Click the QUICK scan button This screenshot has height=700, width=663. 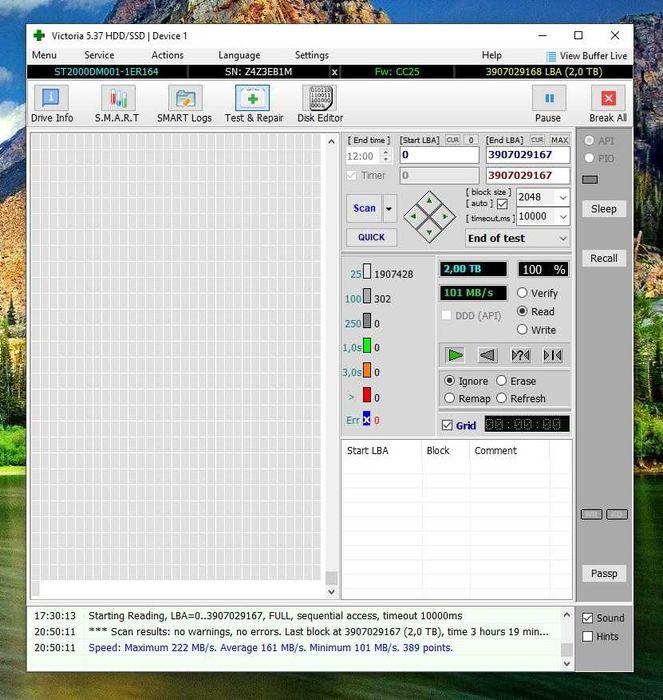tap(371, 237)
